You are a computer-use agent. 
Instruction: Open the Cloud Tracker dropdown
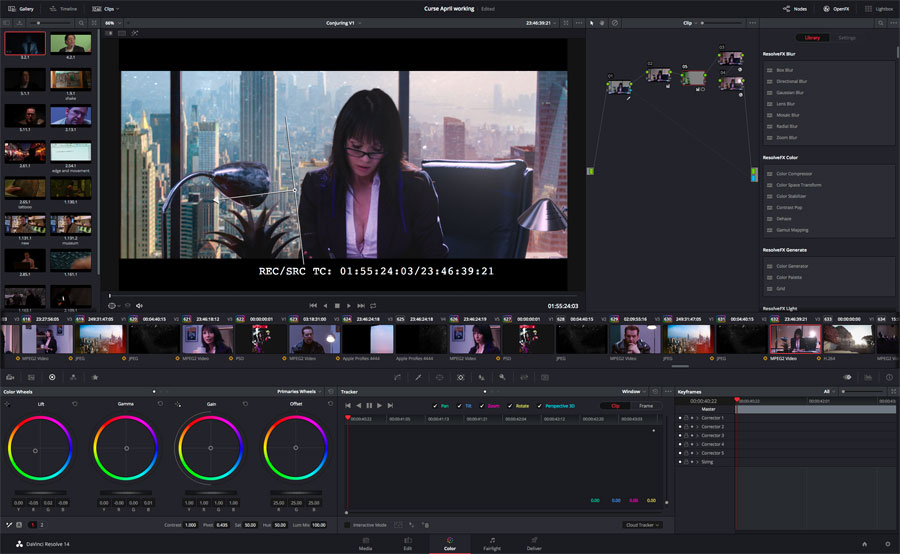coord(642,525)
